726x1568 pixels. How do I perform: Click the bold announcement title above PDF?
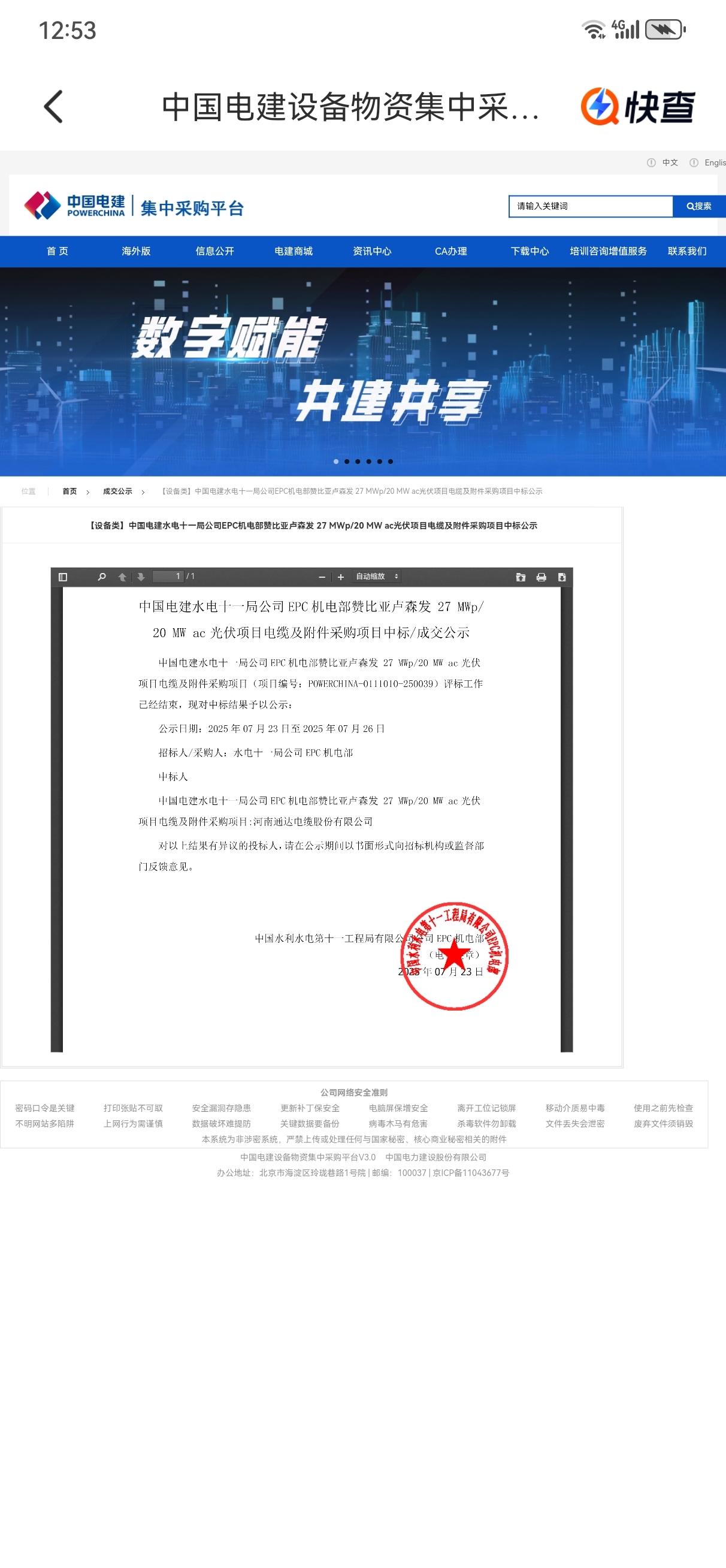point(313,526)
